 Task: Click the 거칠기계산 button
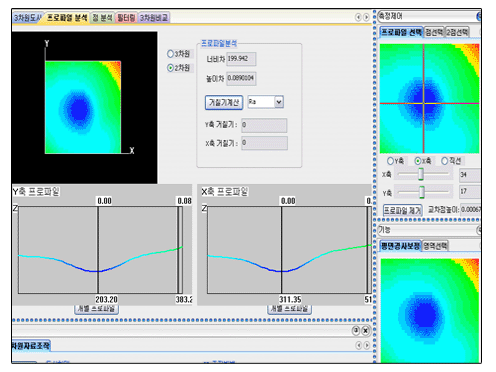pos(224,102)
